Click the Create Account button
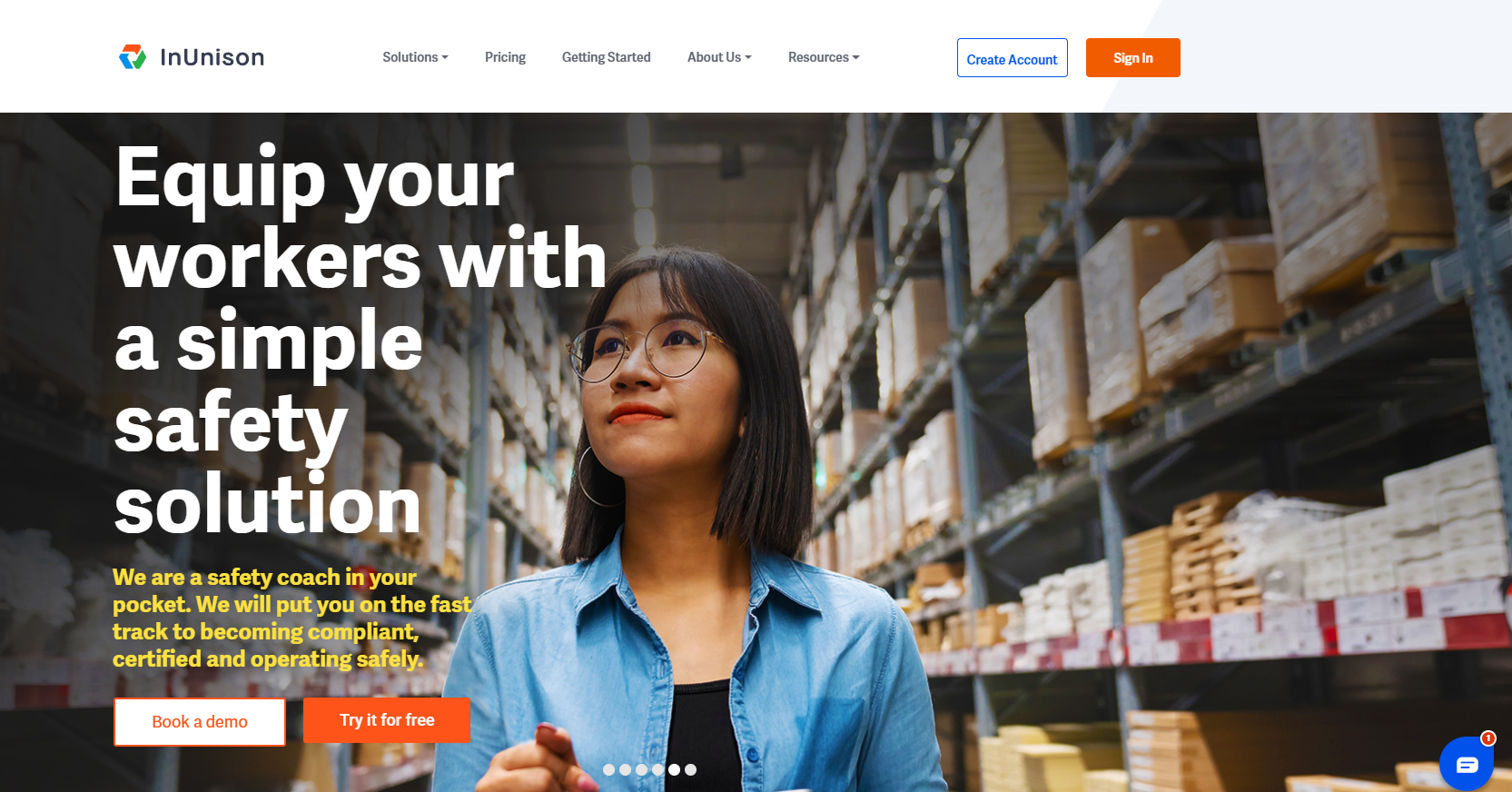1512x792 pixels. click(1013, 58)
